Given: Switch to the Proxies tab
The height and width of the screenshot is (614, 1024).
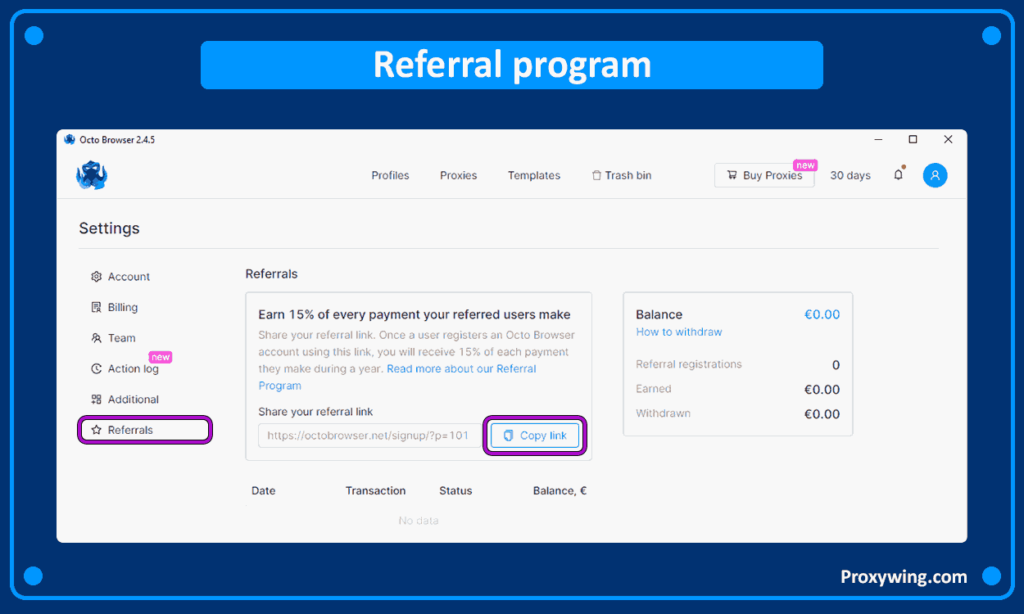Looking at the screenshot, I should (458, 175).
